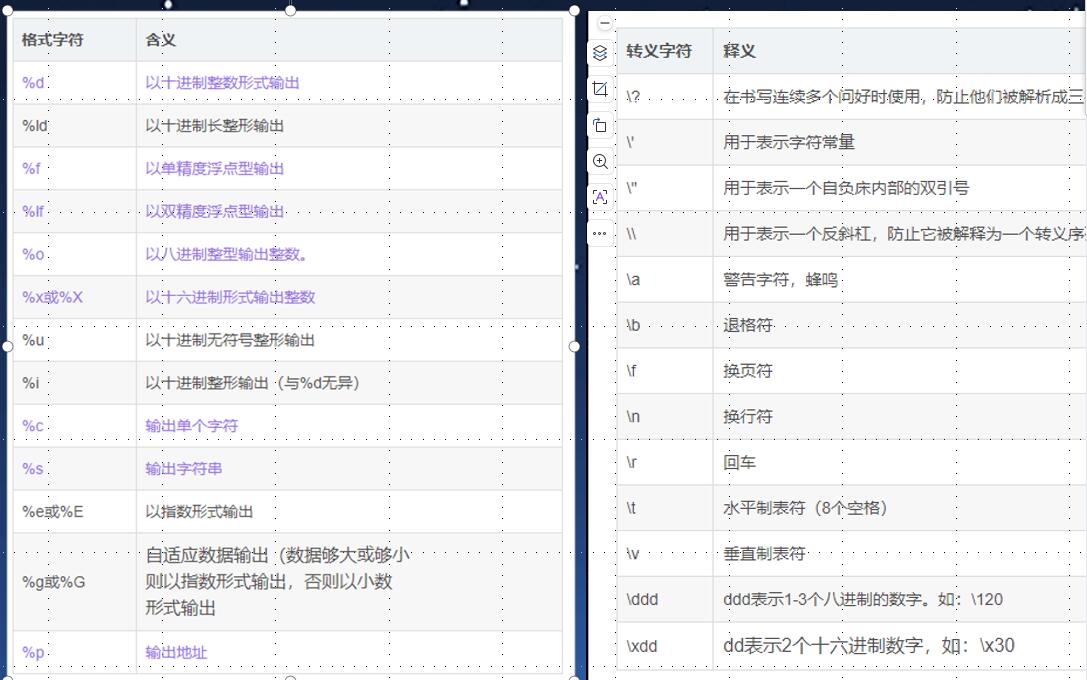
Task: Start OCR text recognition with the [A] icon
Action: pyautogui.click(x=600, y=197)
